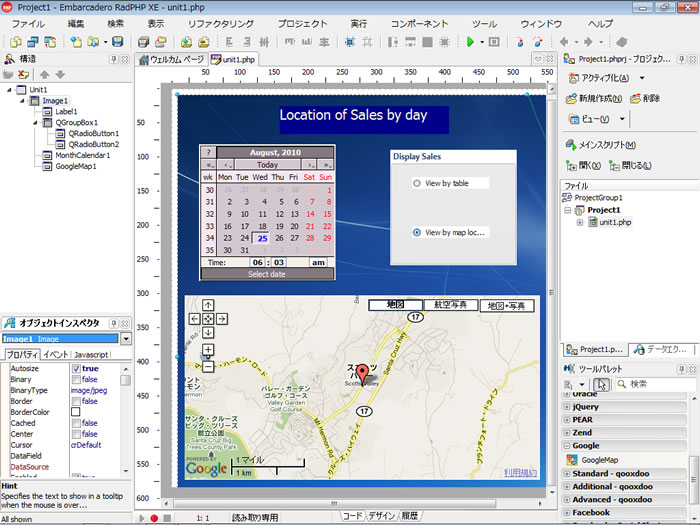Click the Save icon in the toolbar

[x=117, y=42]
